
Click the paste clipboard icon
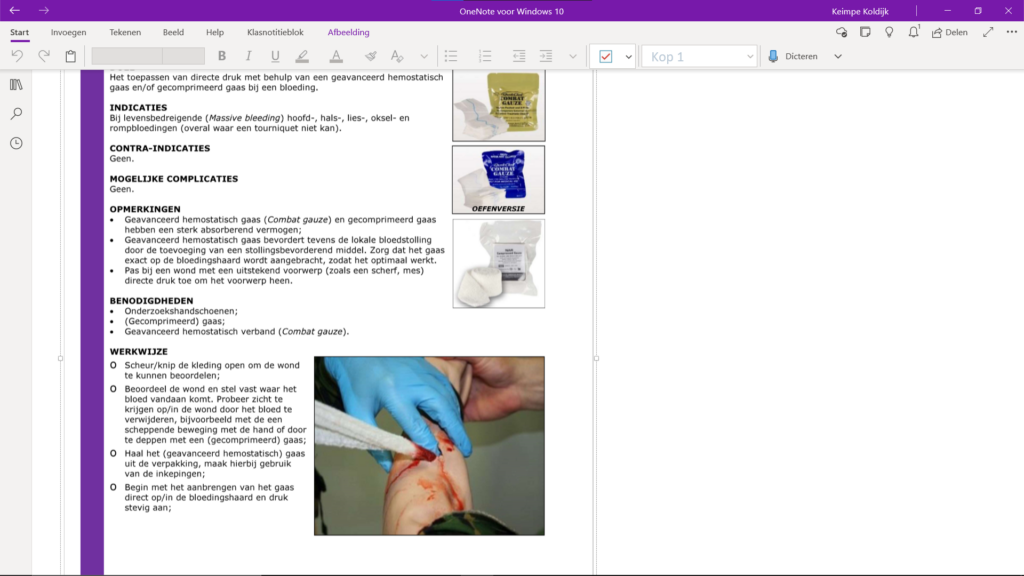click(x=71, y=57)
